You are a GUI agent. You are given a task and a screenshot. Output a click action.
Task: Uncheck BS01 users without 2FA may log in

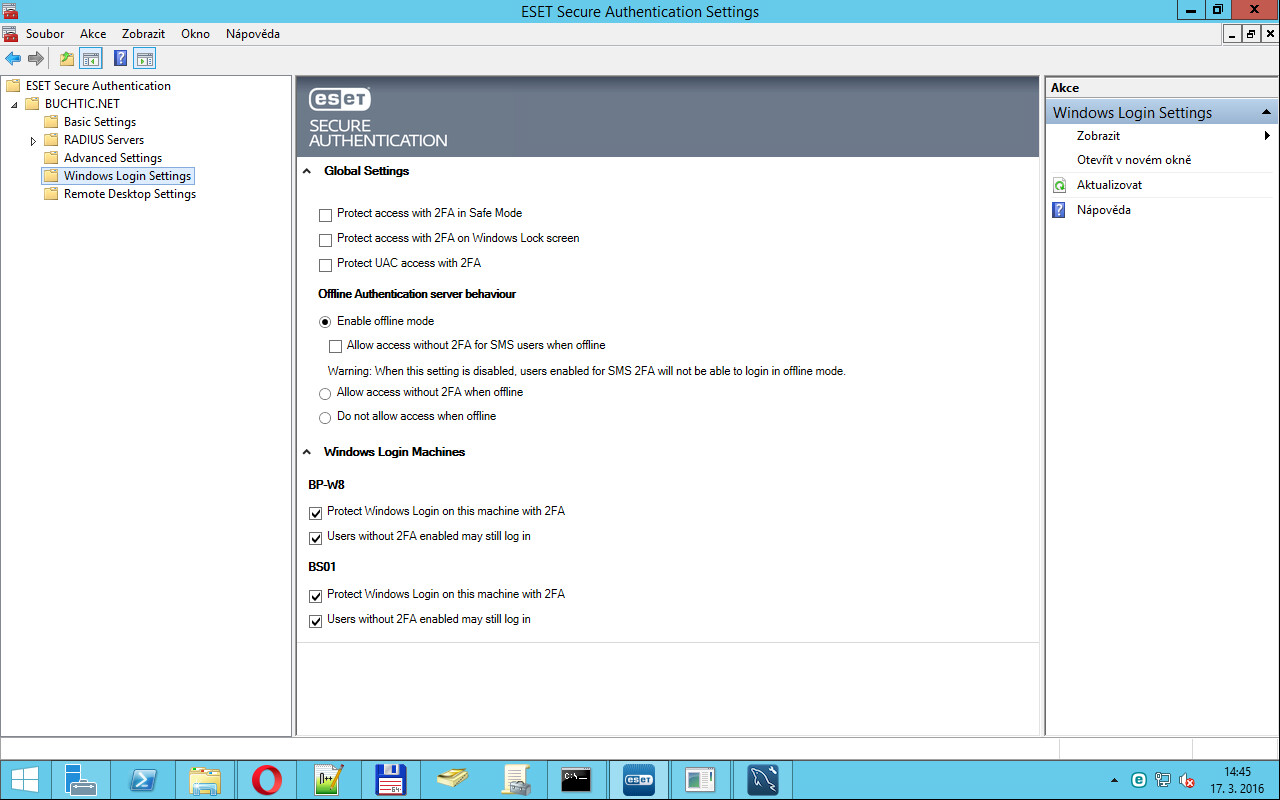click(316, 621)
